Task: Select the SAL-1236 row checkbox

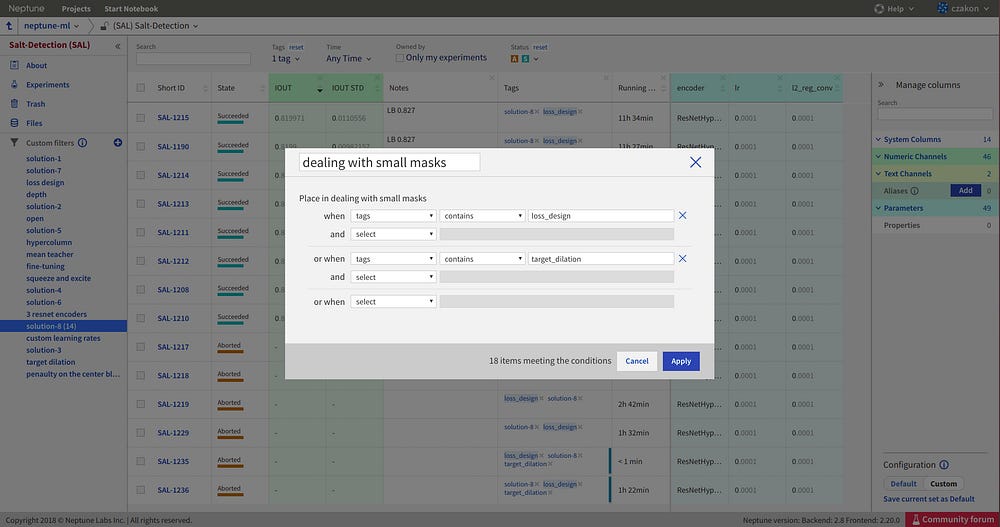Action: click(x=140, y=489)
